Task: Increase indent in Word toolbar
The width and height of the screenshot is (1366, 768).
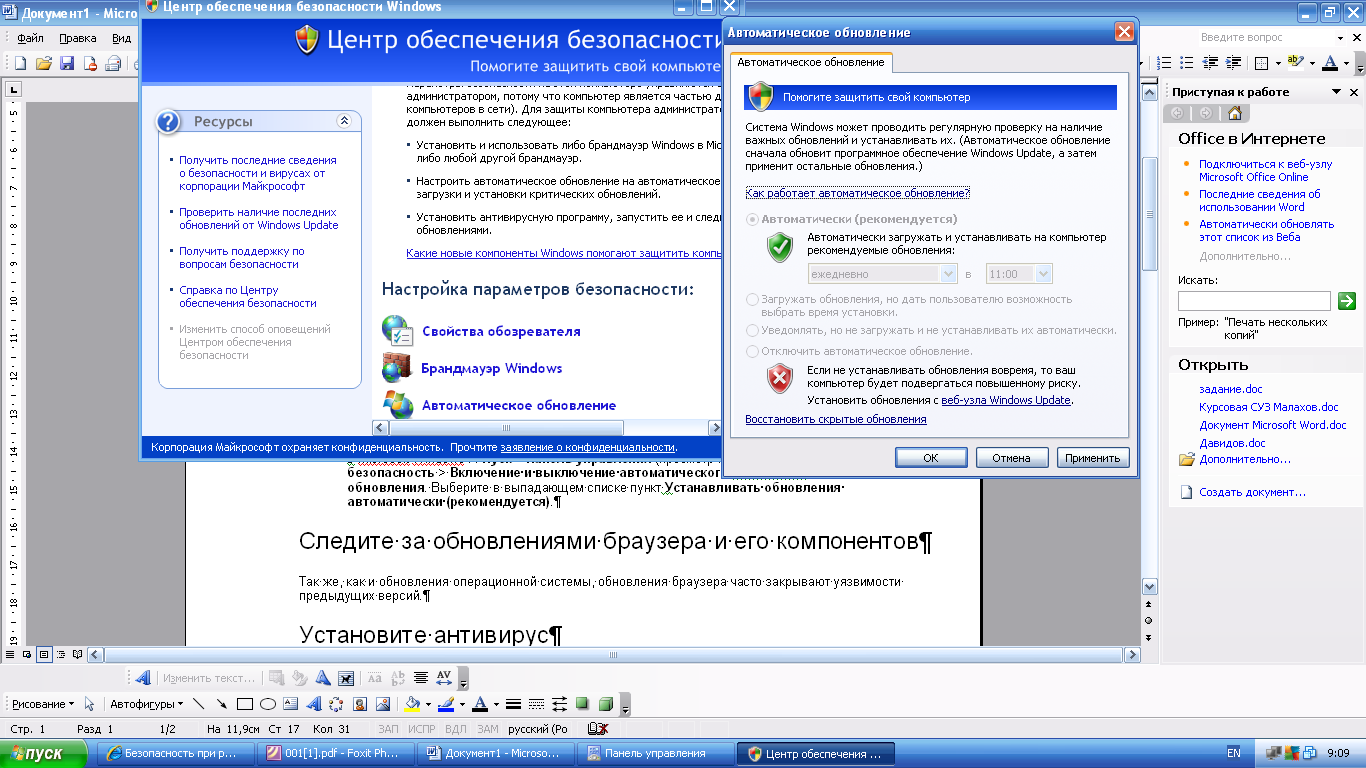Action: [x=1233, y=63]
